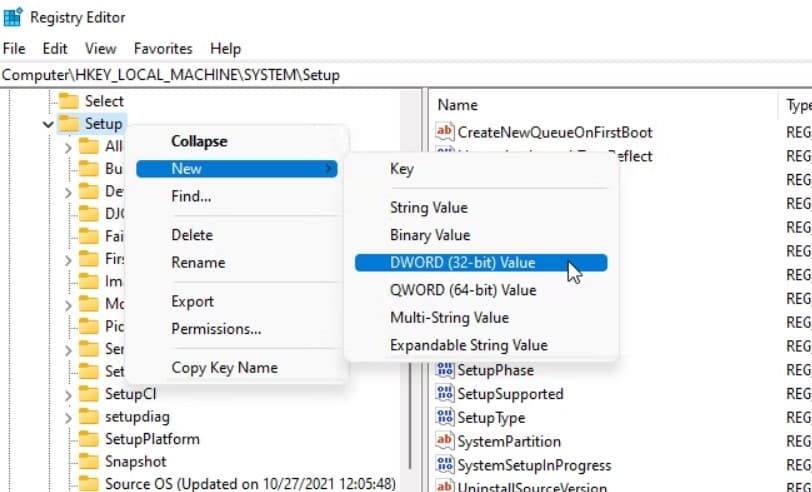Select the SetupType value
The width and height of the screenshot is (812, 492).
pyautogui.click(x=491, y=418)
